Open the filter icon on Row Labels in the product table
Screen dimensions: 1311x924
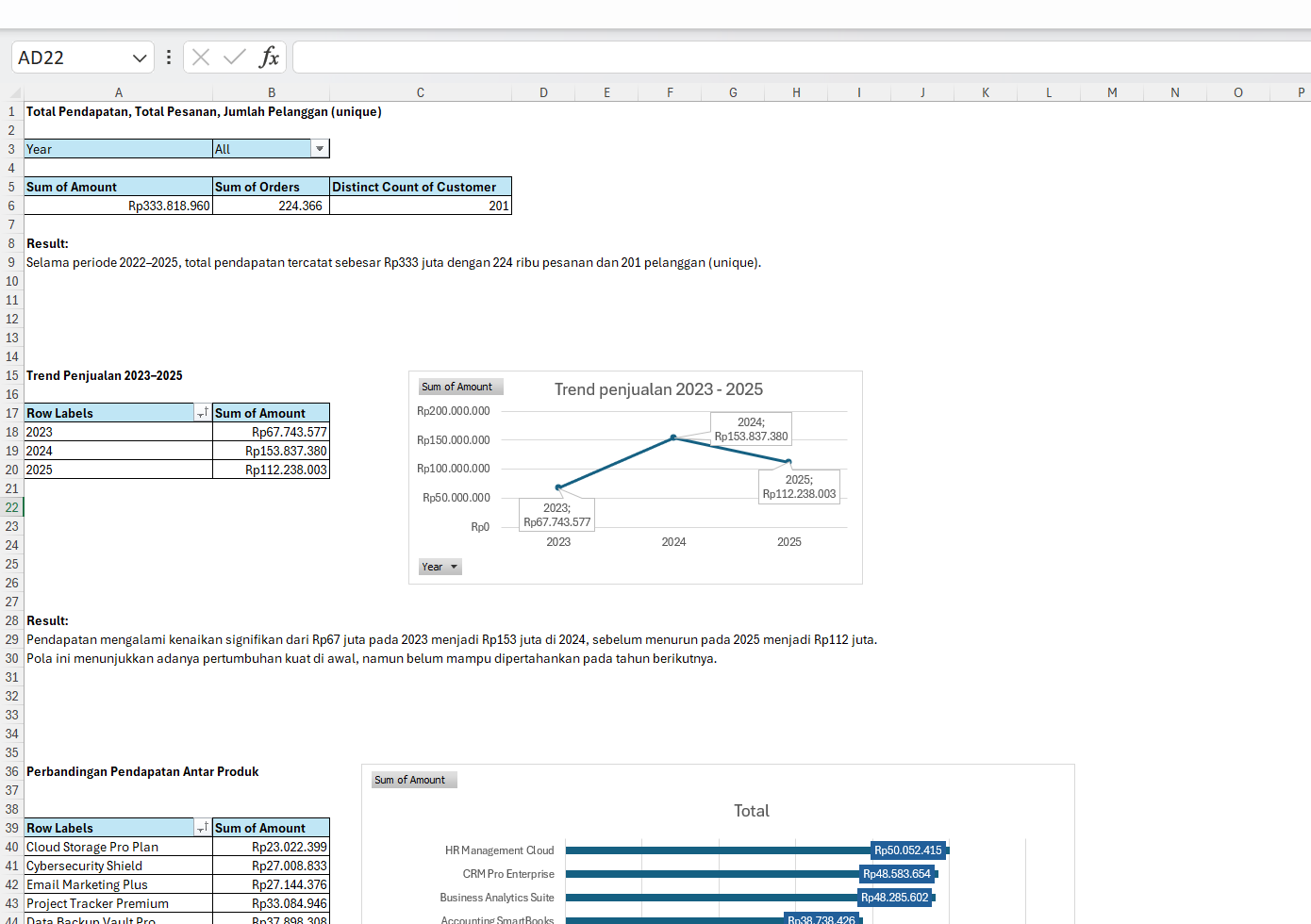click(x=201, y=827)
